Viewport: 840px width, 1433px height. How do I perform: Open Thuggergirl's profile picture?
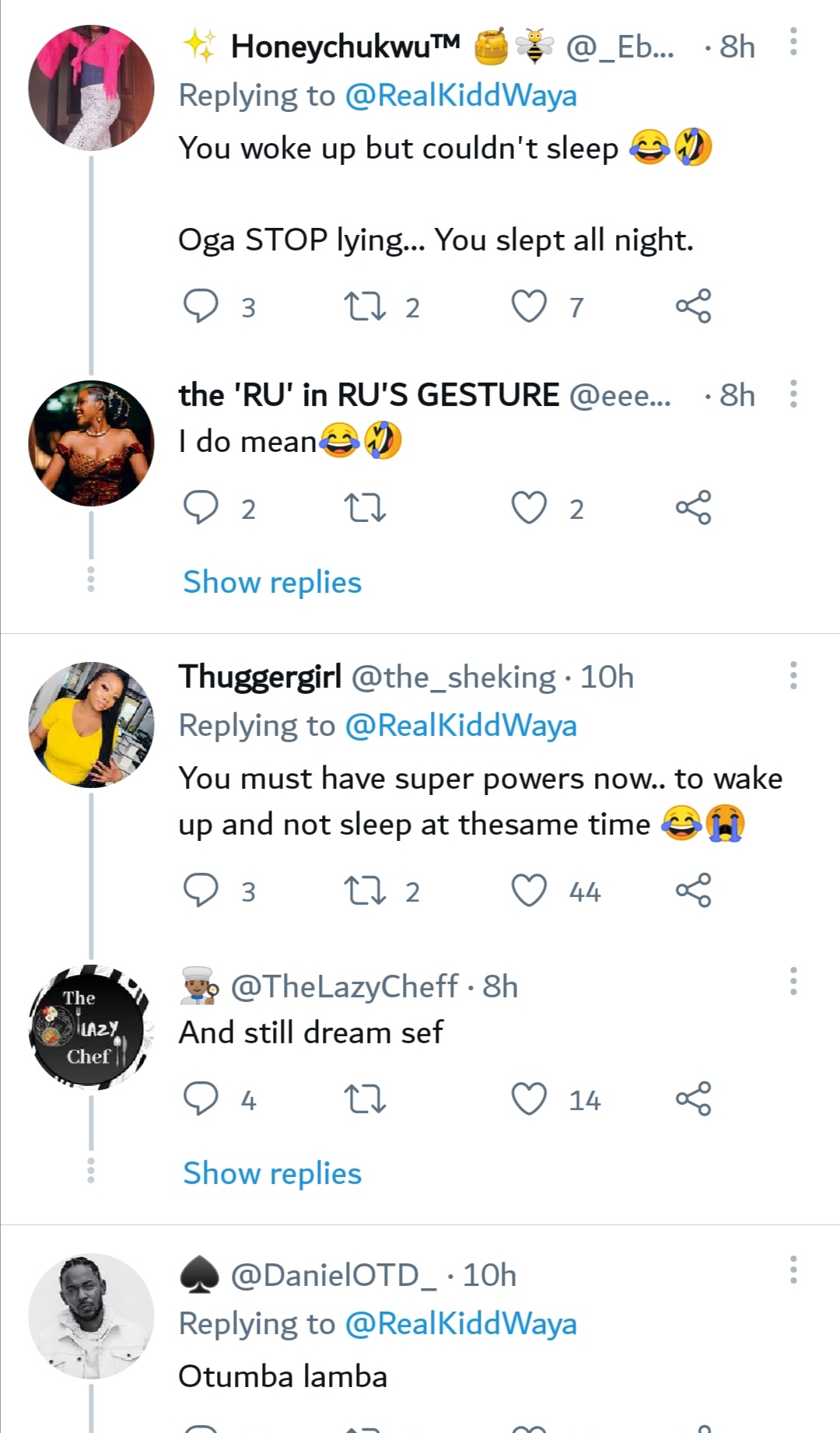point(91,724)
